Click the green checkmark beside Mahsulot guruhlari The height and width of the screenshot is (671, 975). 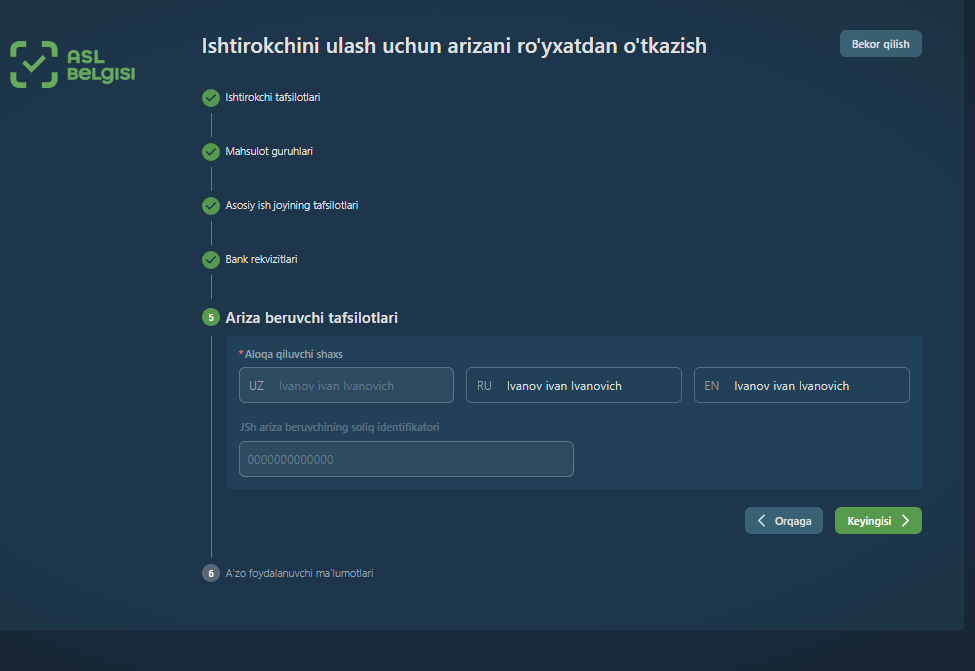tap(211, 152)
